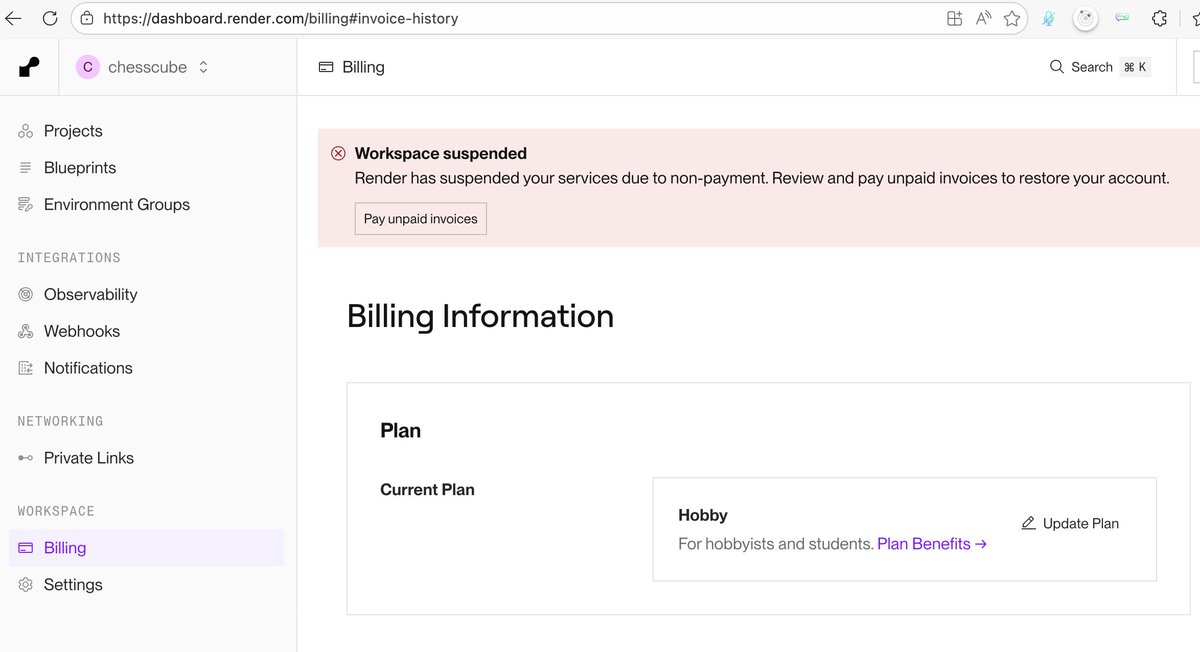Viewport: 1200px width, 652px height.
Task: Click the Notifications icon
Action: 26,368
